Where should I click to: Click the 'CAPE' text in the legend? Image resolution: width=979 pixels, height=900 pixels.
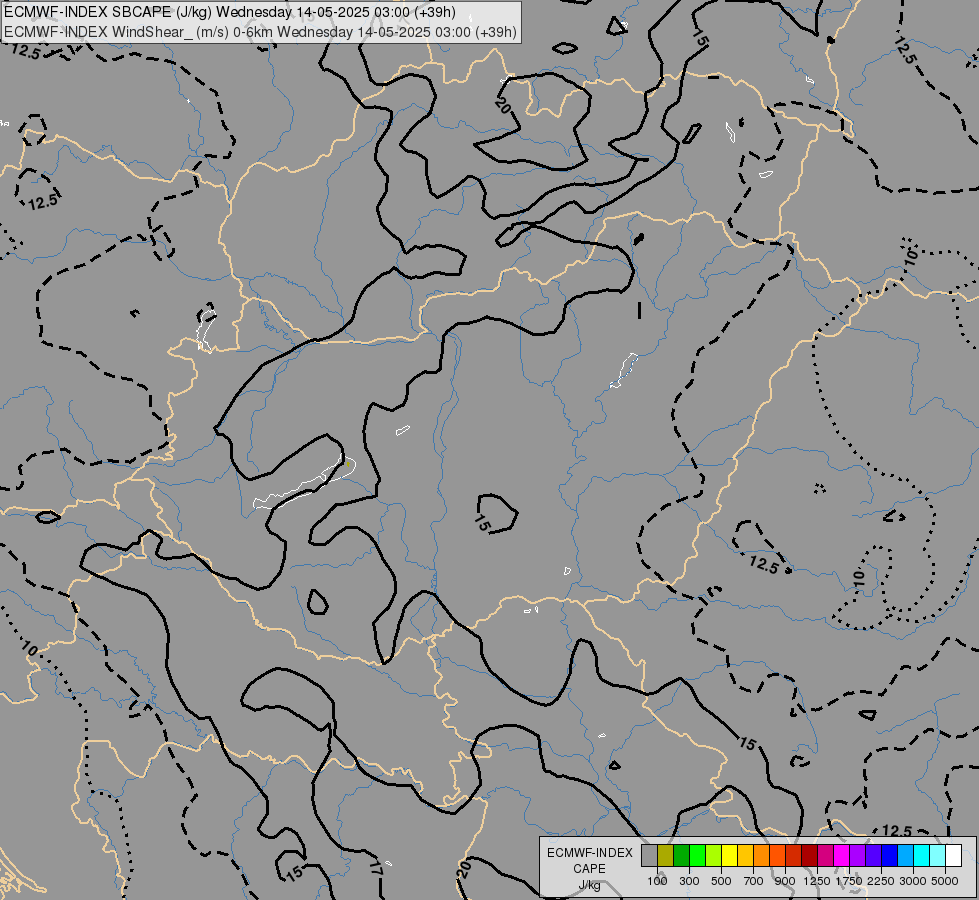pos(589,869)
